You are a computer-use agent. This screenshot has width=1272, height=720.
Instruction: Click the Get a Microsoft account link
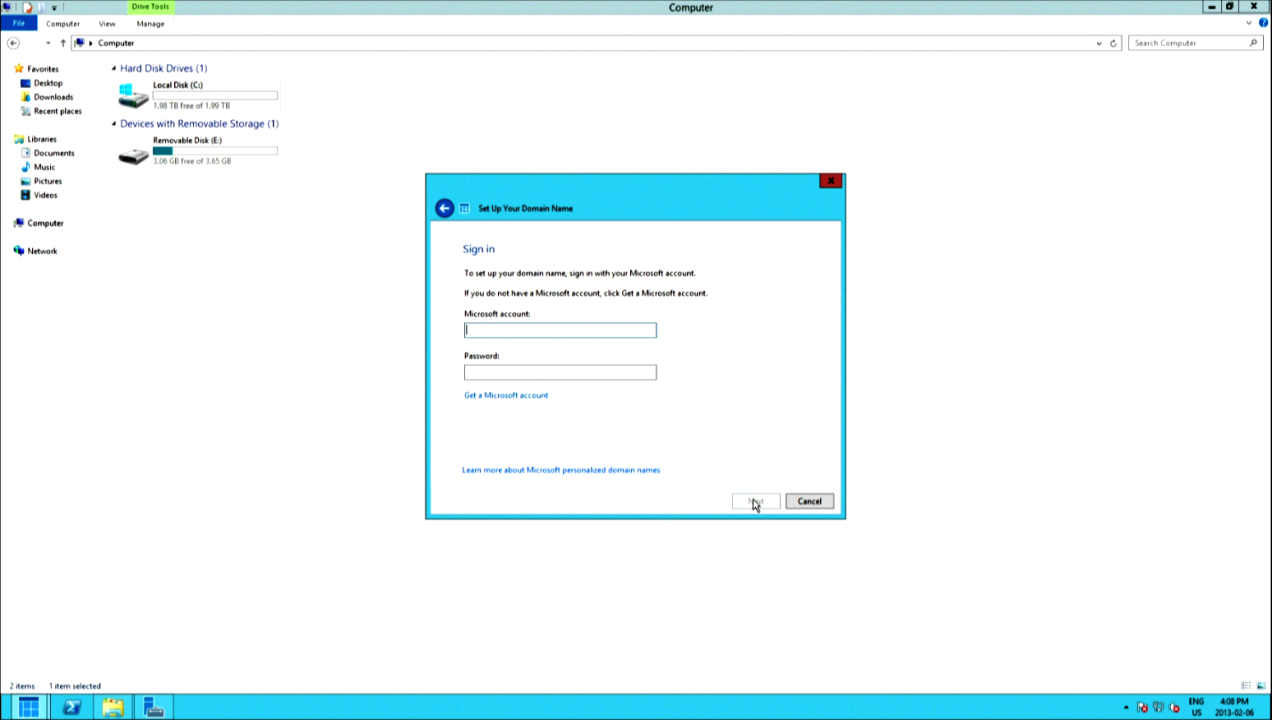pos(506,395)
